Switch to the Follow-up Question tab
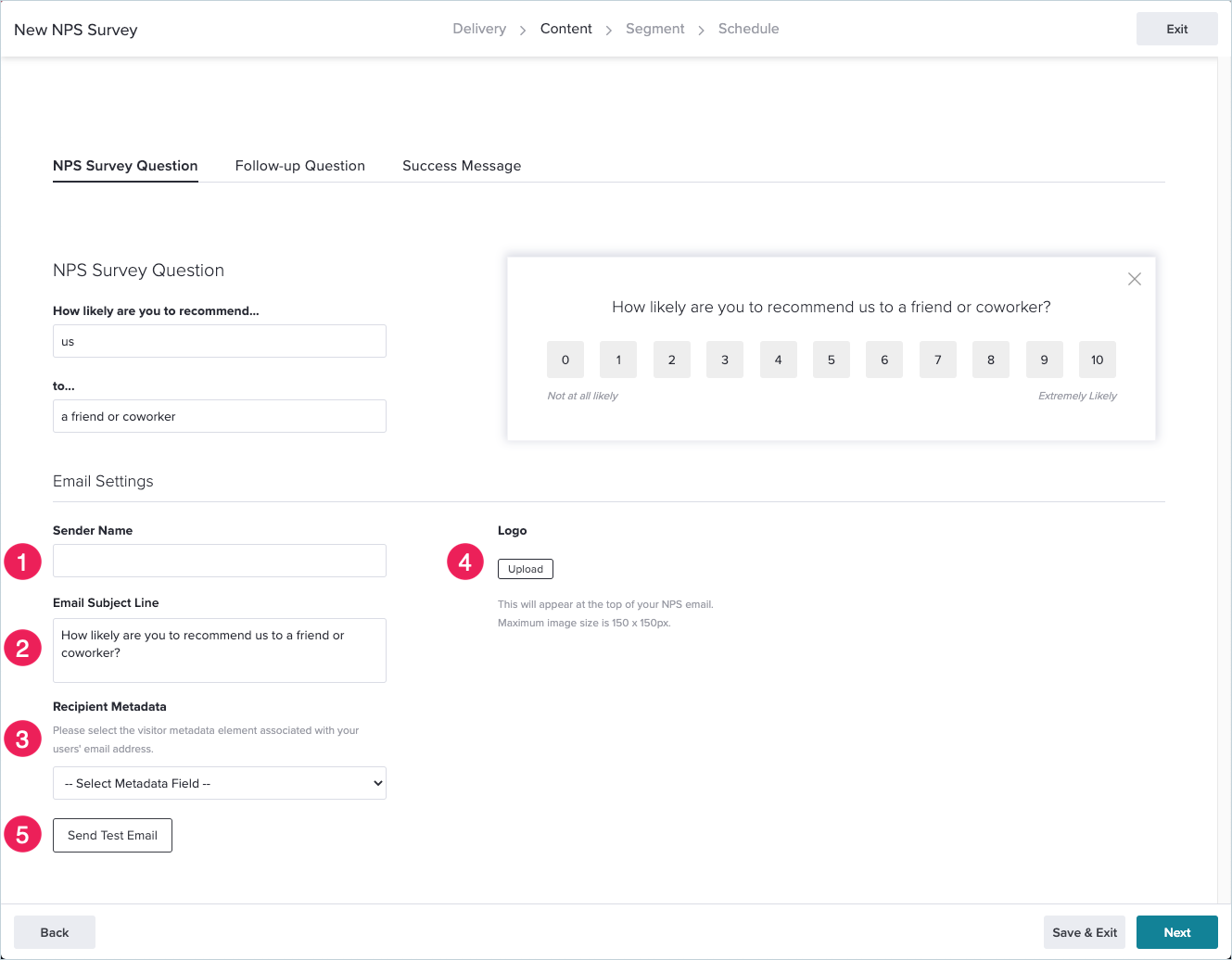1232x960 pixels. (x=299, y=166)
